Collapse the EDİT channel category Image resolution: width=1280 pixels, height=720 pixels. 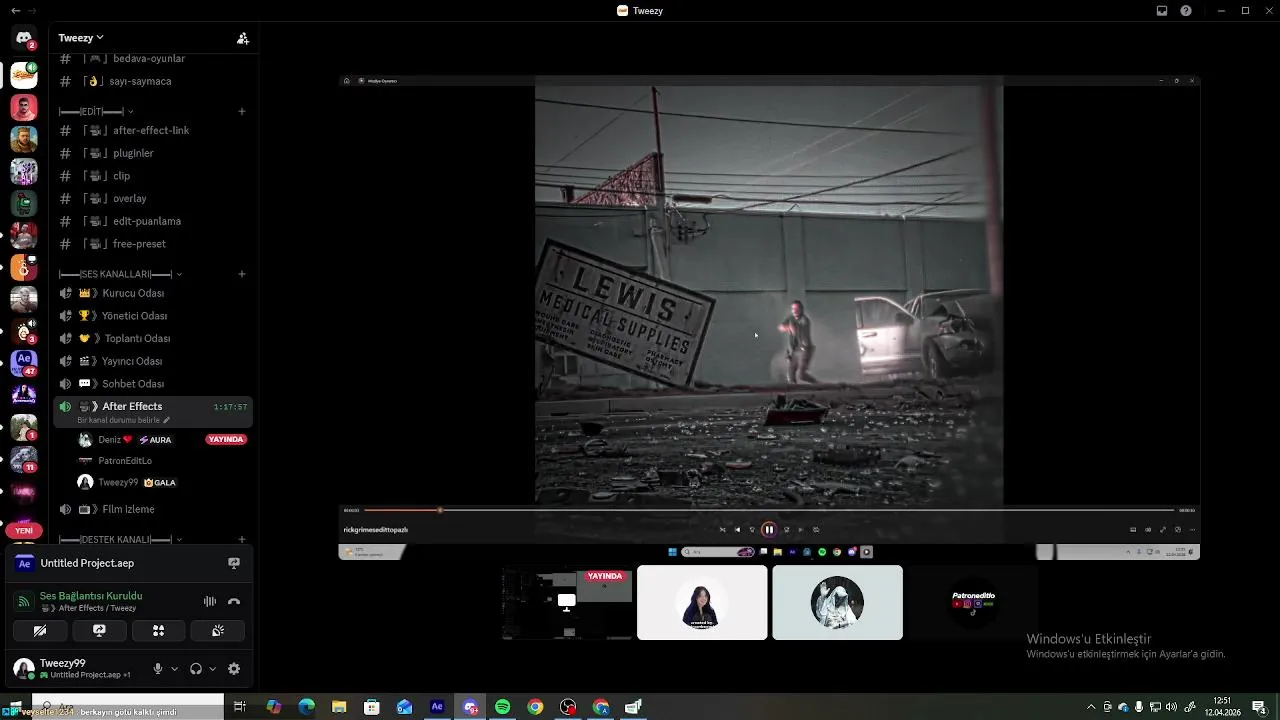(96, 111)
